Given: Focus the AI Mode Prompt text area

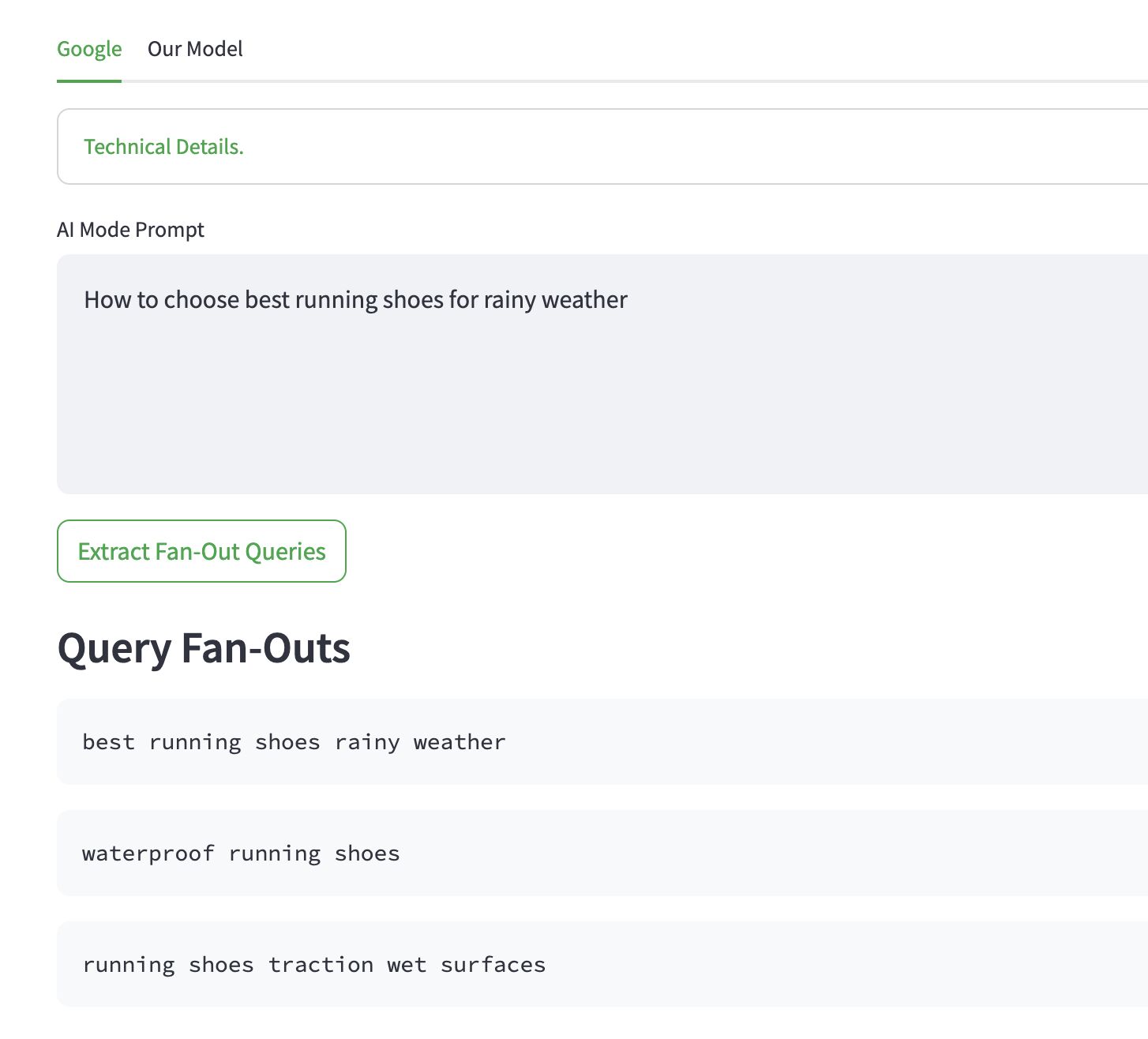Looking at the screenshot, I should (x=603, y=374).
